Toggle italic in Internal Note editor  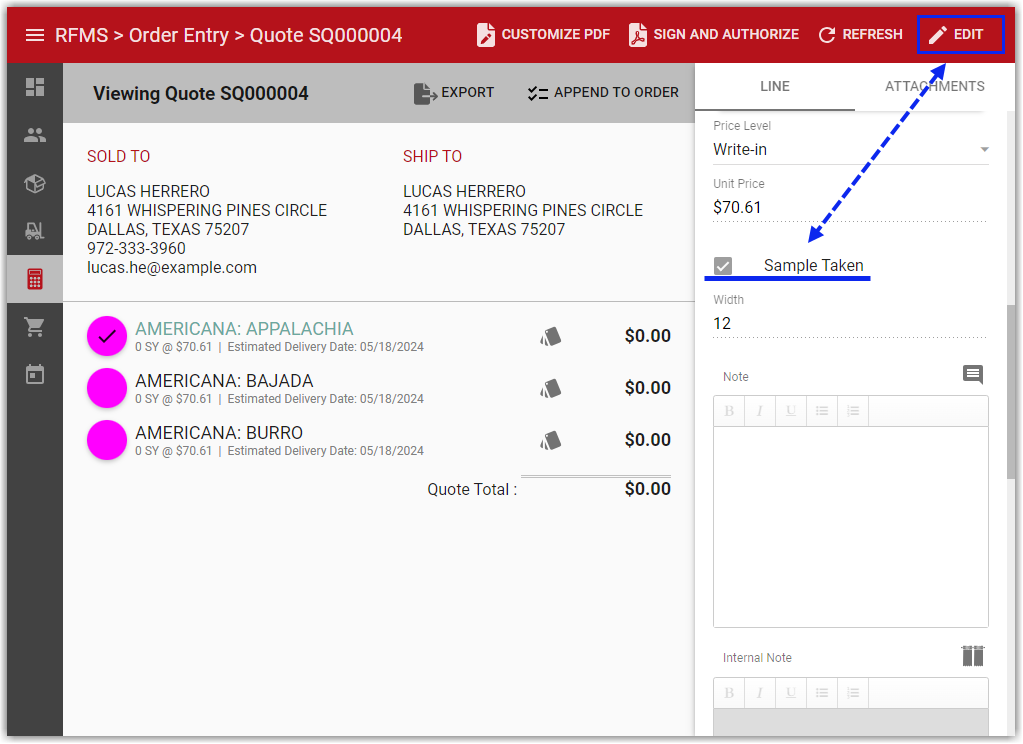pos(760,693)
